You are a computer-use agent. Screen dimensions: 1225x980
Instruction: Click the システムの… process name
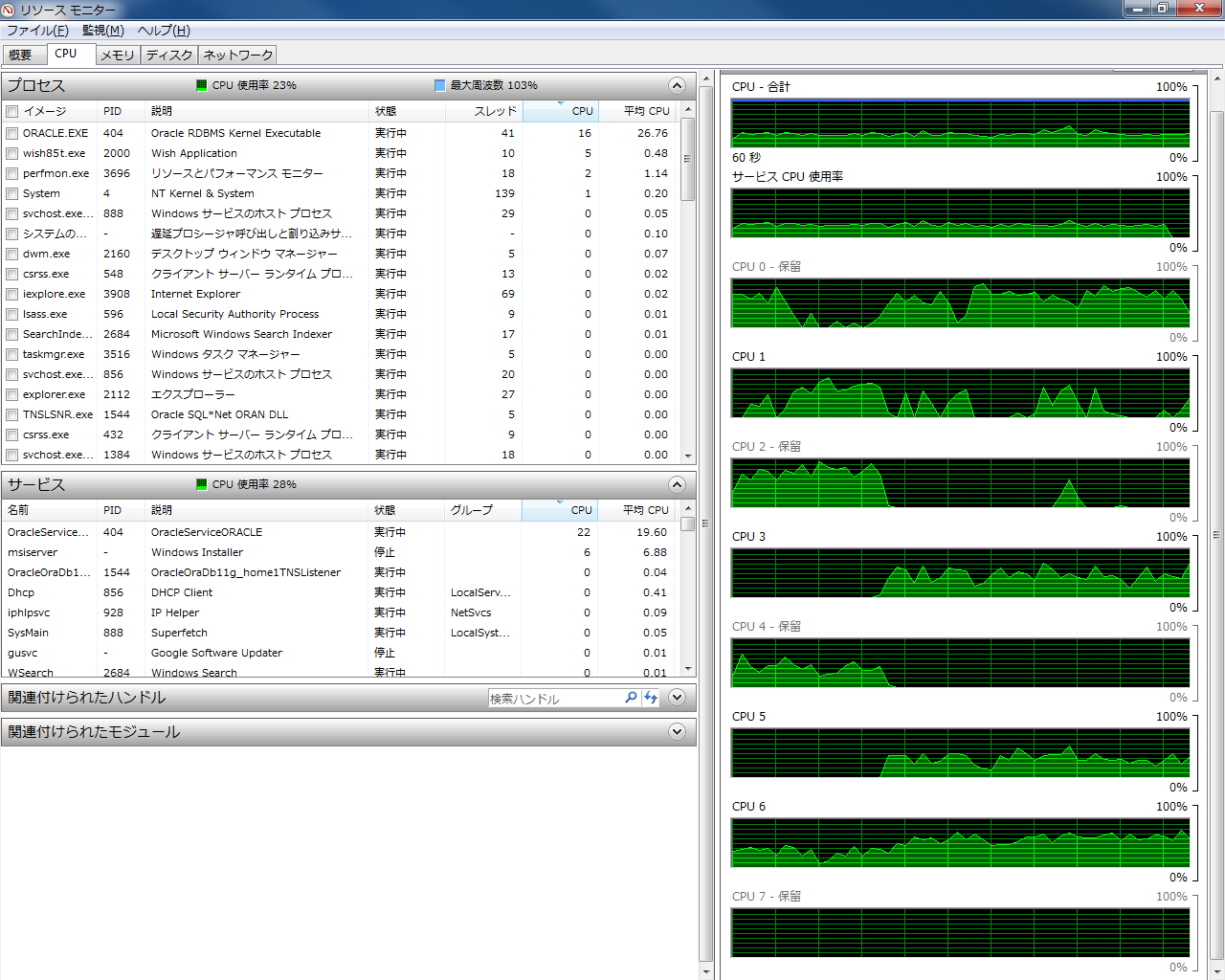pos(55,234)
